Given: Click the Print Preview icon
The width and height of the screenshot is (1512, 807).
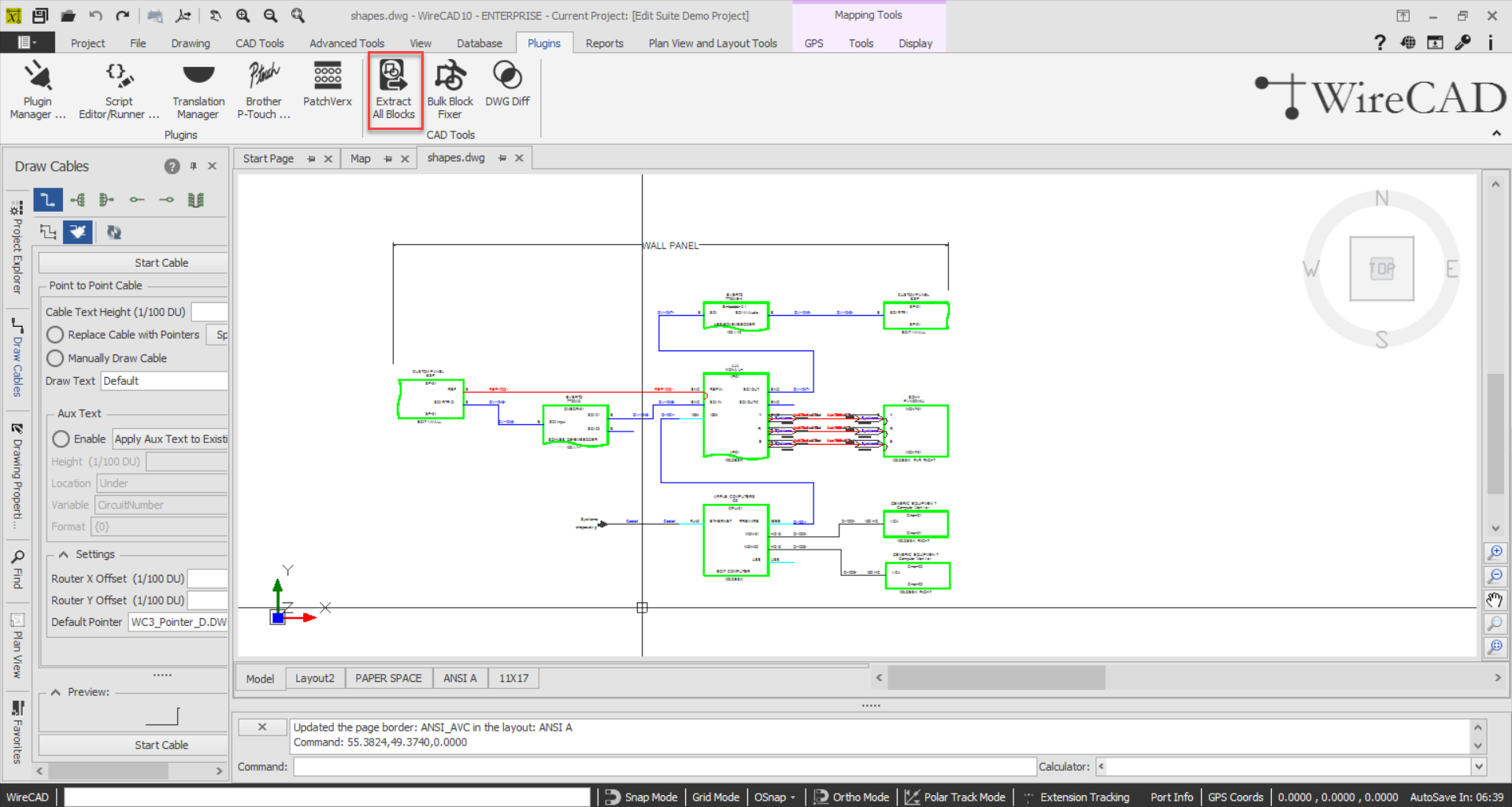Looking at the screenshot, I should point(155,15).
